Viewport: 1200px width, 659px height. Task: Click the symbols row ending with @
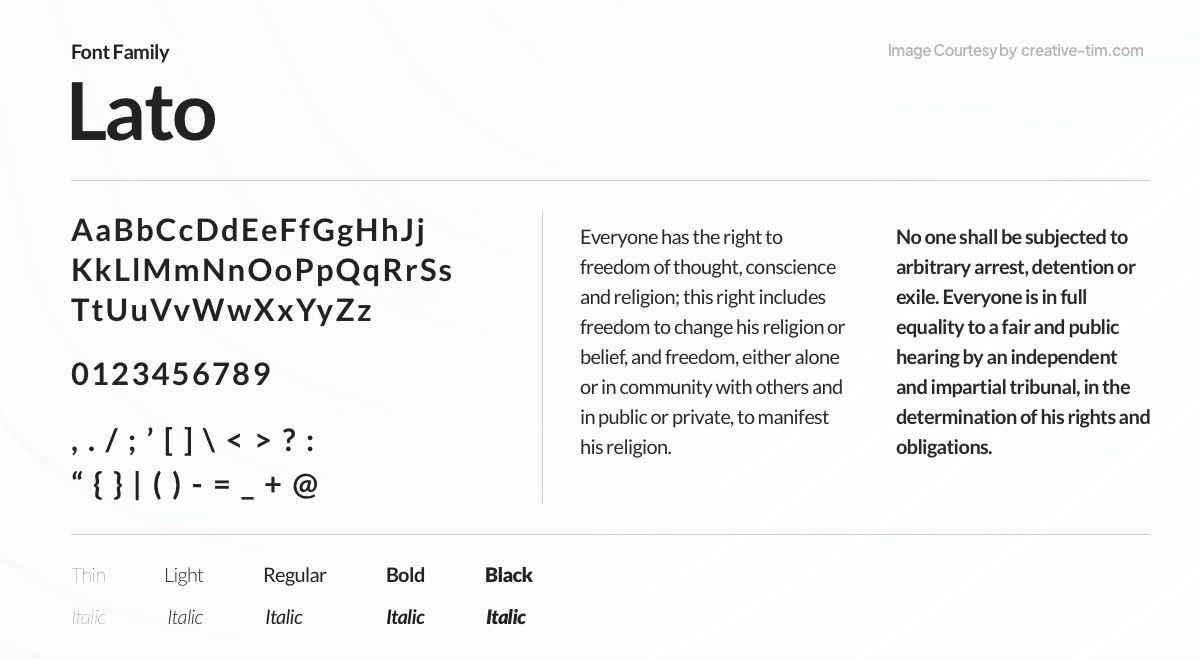[194, 486]
